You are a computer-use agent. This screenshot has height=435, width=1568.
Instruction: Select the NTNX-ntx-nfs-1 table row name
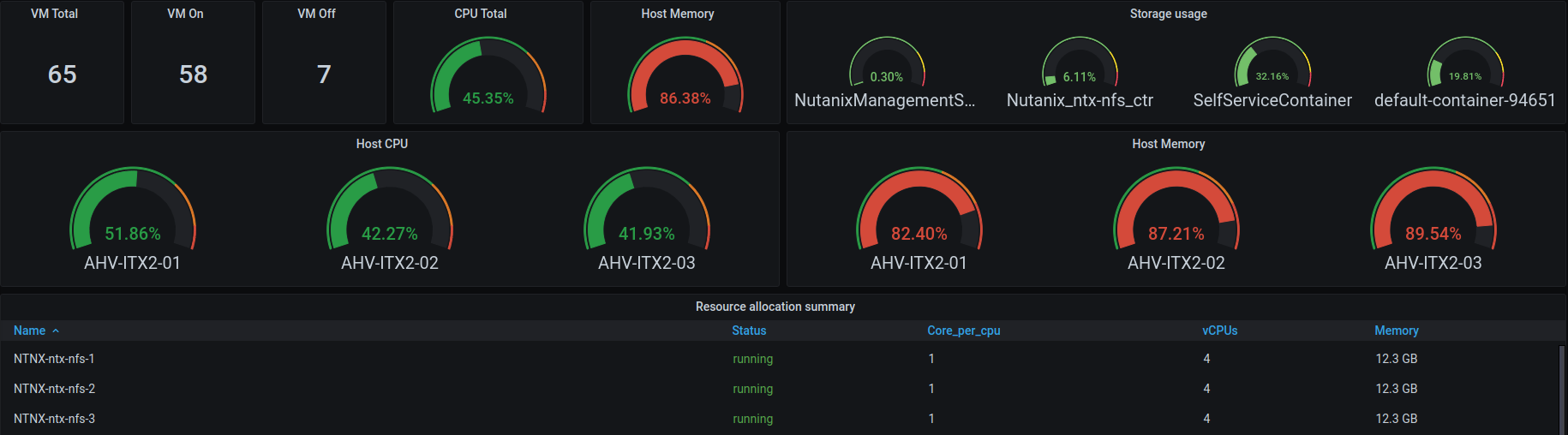[x=54, y=359]
